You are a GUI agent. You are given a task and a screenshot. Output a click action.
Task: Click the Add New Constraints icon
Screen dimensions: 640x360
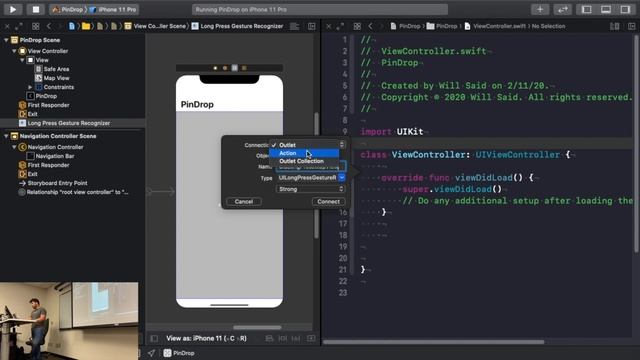pyautogui.click(x=296, y=338)
